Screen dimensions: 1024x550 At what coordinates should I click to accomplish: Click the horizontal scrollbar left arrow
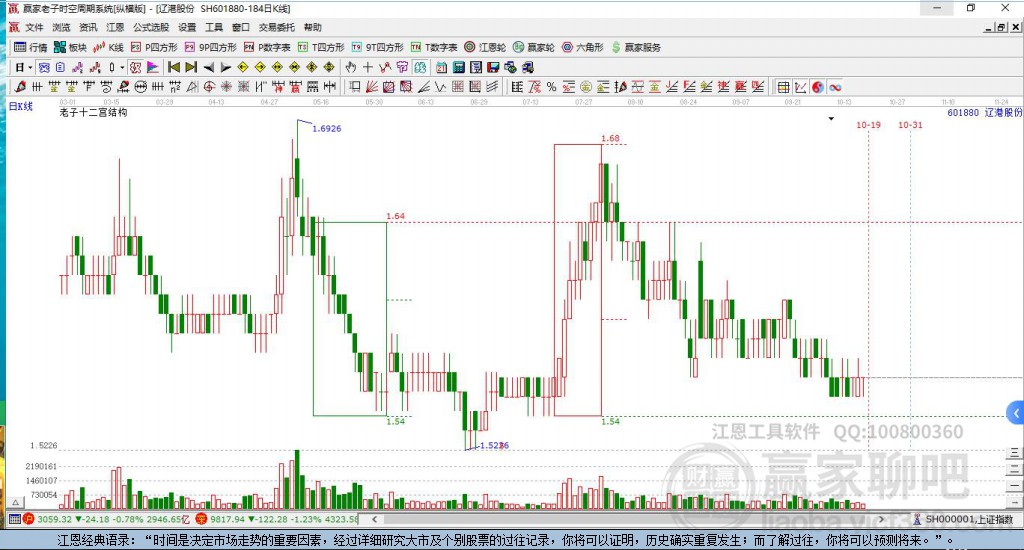[x=374, y=519]
